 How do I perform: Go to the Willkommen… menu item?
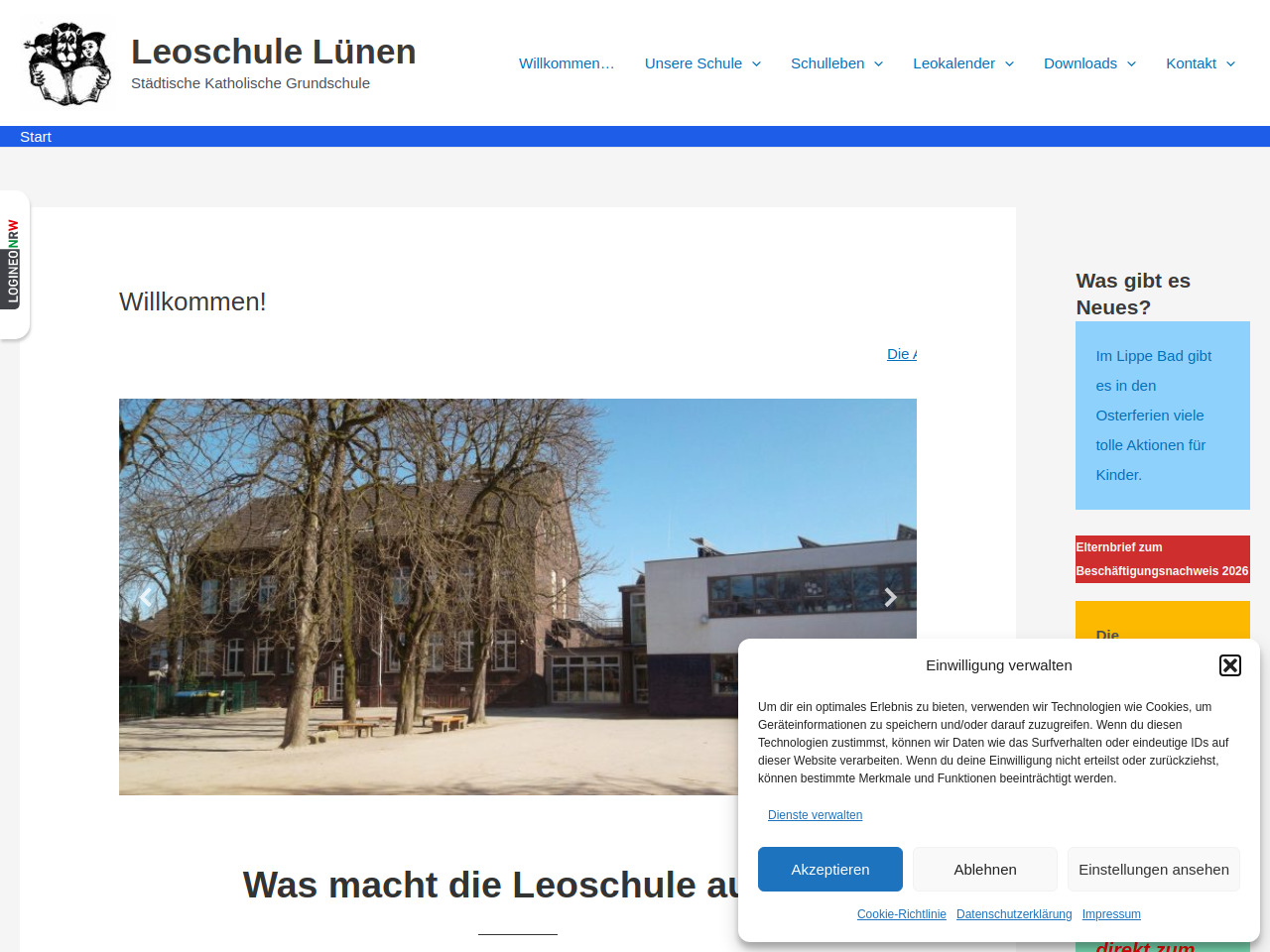[567, 63]
